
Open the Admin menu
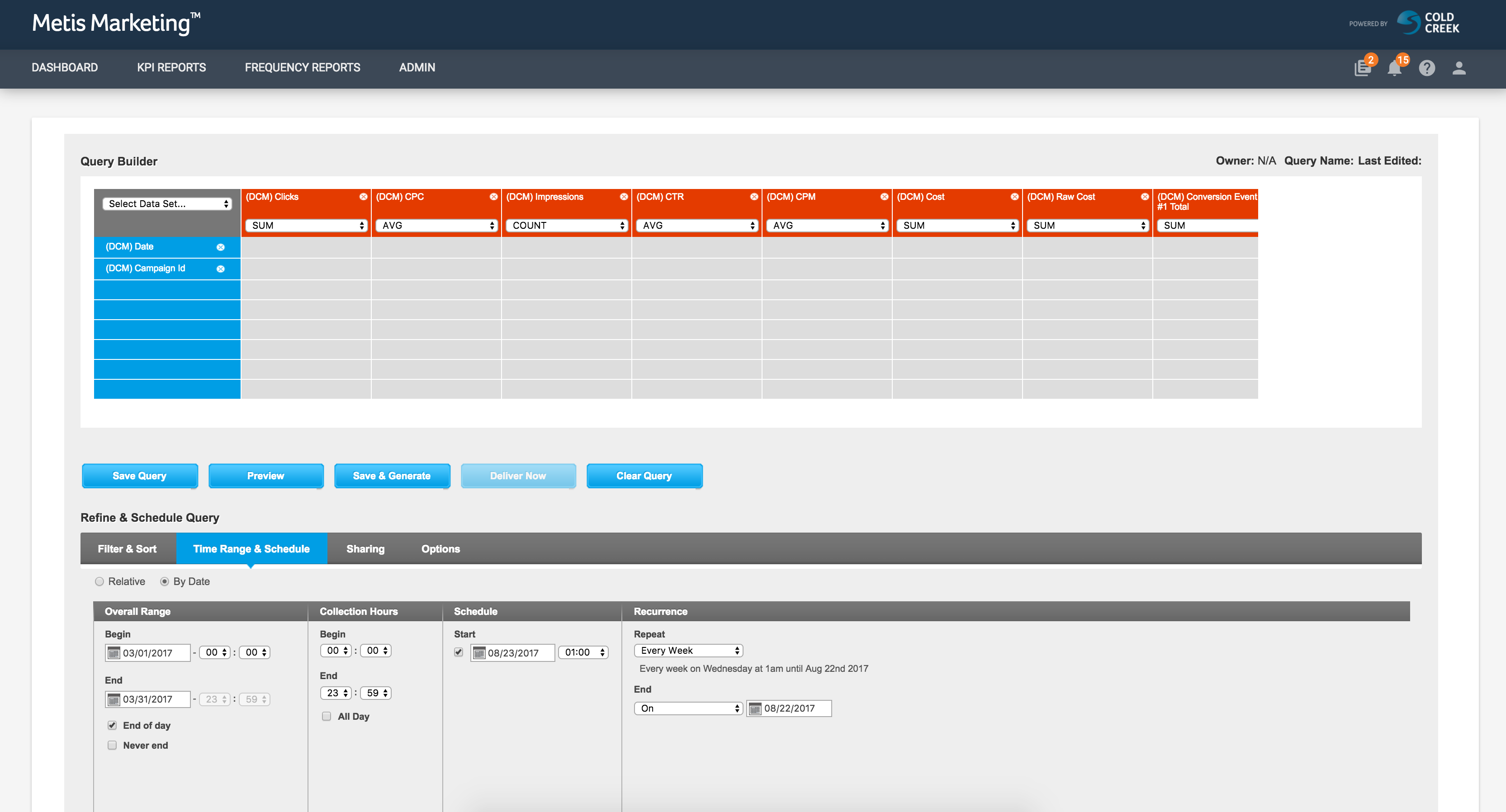tap(417, 68)
